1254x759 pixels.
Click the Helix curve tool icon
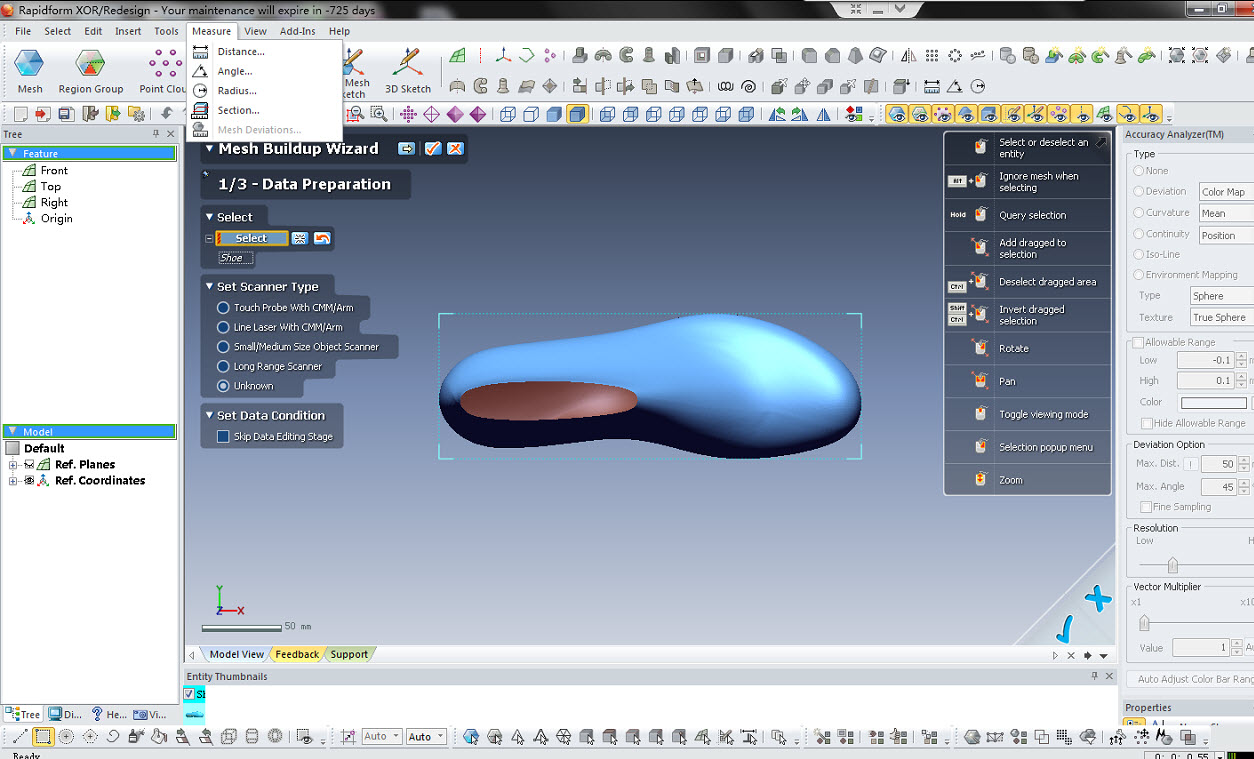click(725, 86)
